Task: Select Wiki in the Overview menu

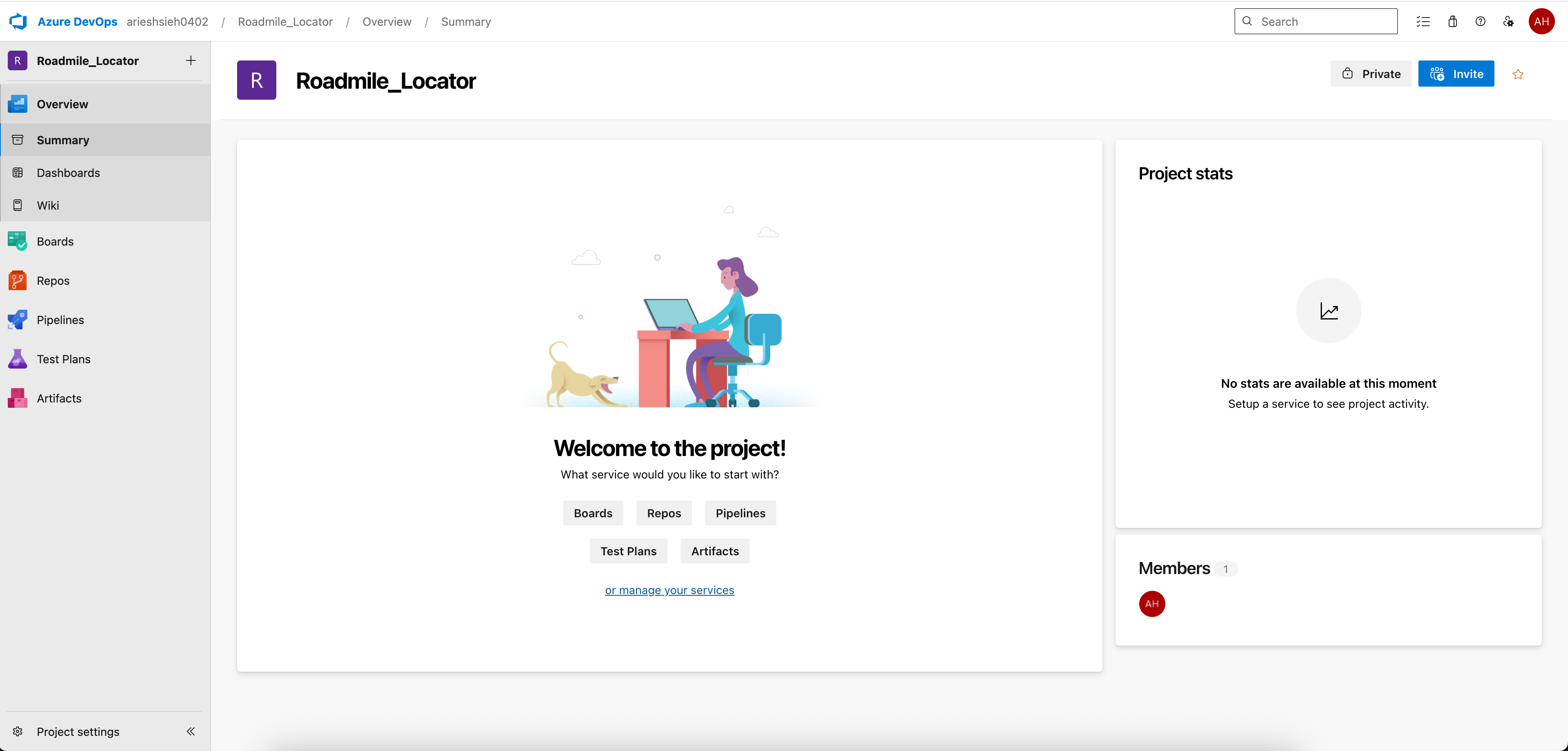Action: [x=47, y=206]
